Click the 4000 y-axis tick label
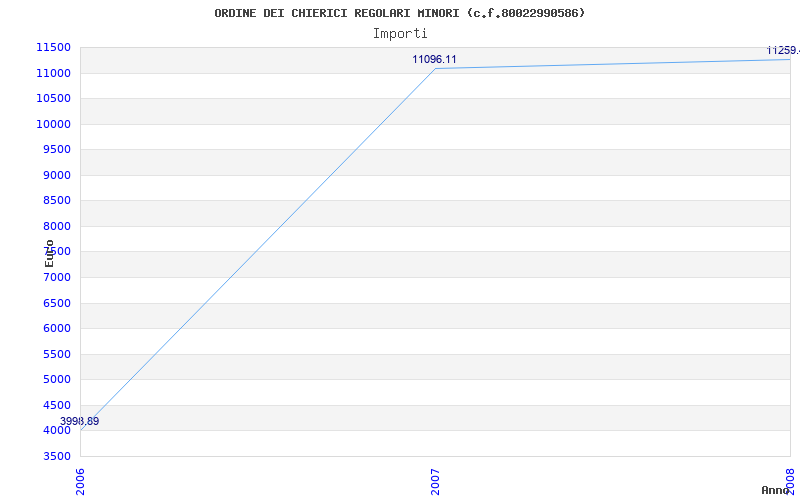Image resolution: width=800 pixels, height=500 pixels. 57,430
